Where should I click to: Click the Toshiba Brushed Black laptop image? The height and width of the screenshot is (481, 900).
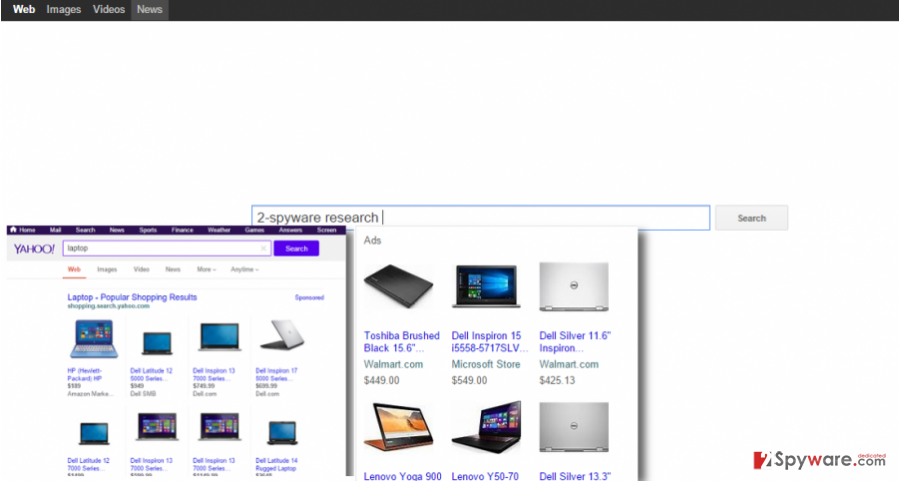tap(399, 285)
